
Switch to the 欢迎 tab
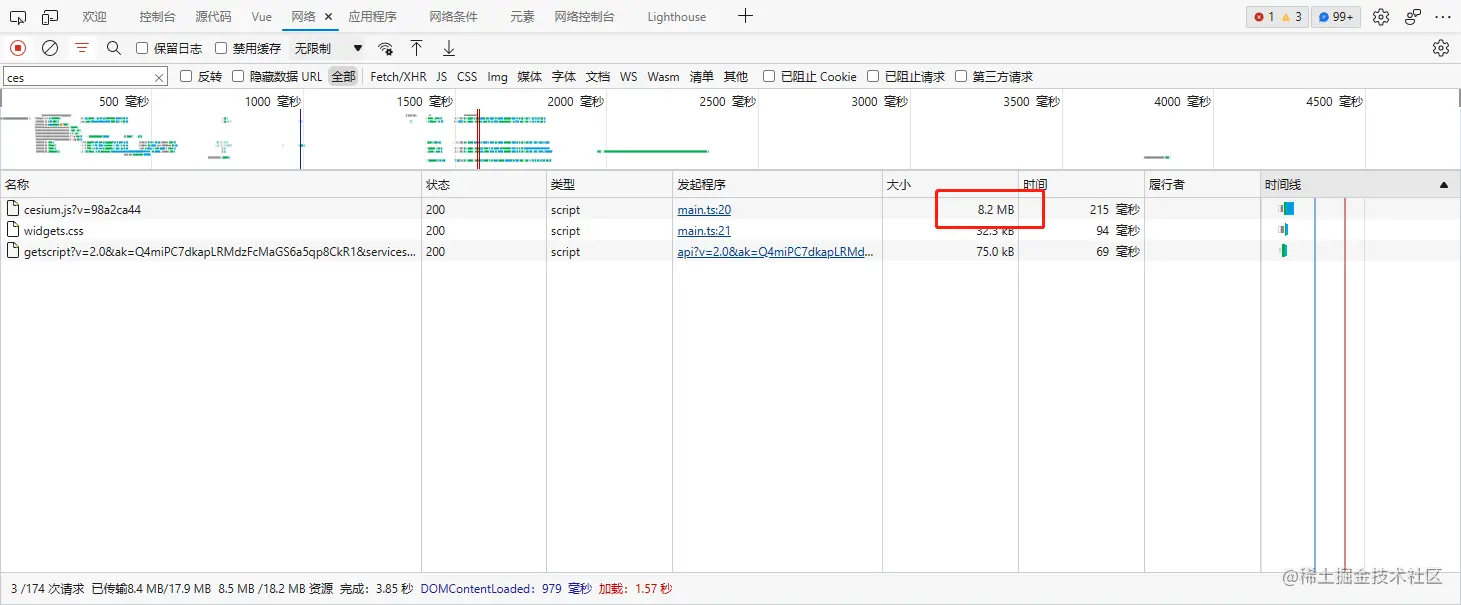(x=94, y=17)
